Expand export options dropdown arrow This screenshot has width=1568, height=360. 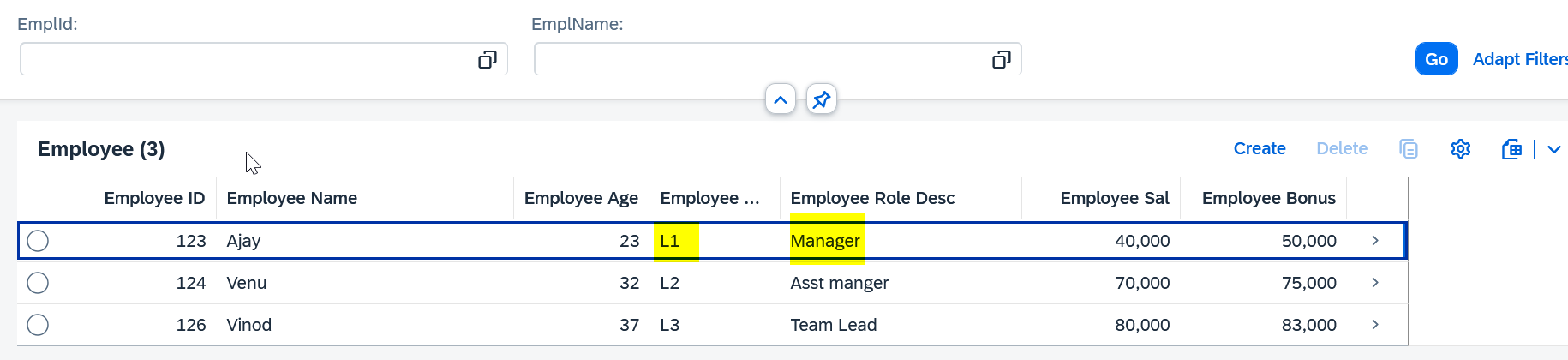[1554, 149]
